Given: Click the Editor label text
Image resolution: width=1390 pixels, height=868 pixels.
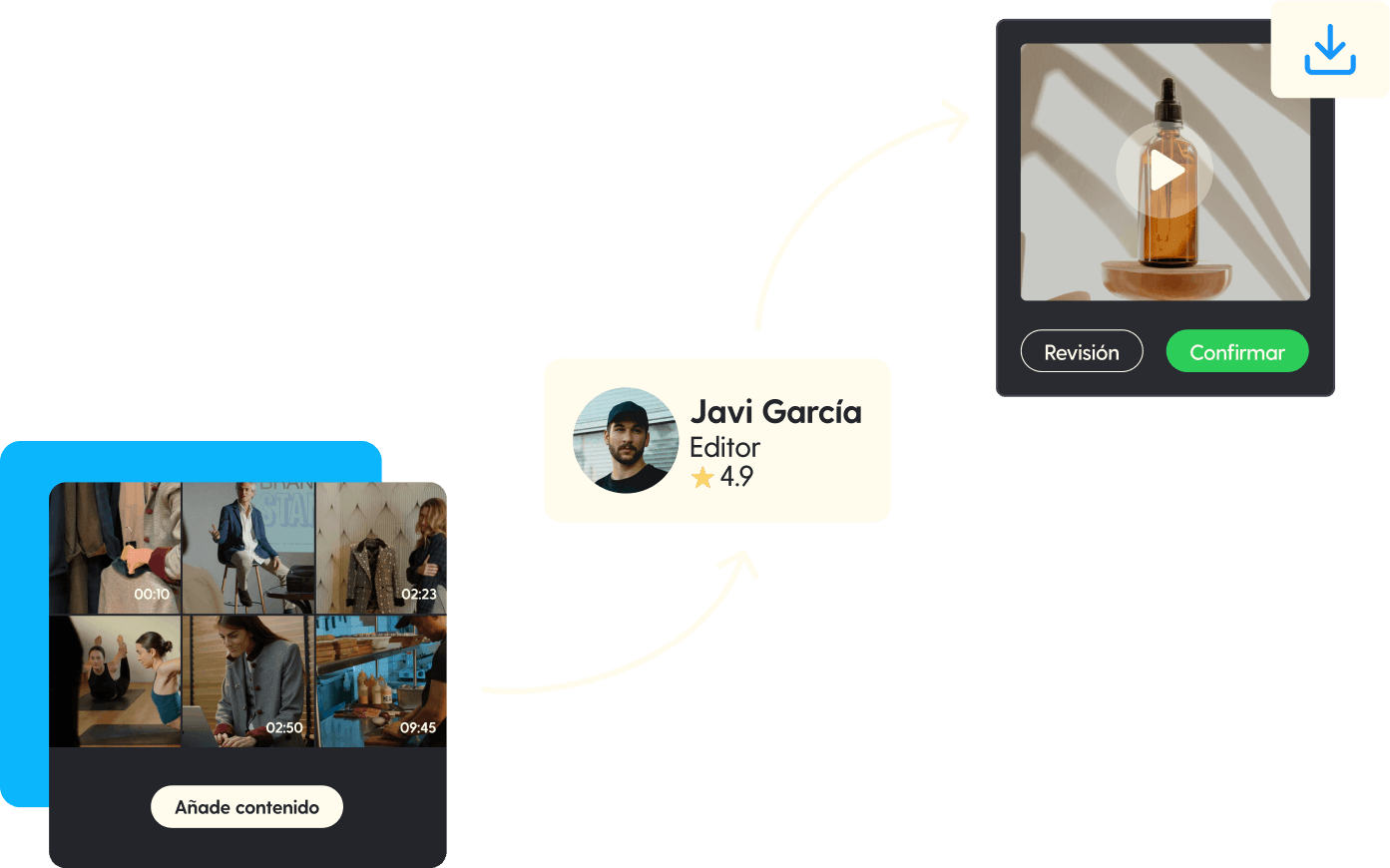Looking at the screenshot, I should (x=725, y=447).
